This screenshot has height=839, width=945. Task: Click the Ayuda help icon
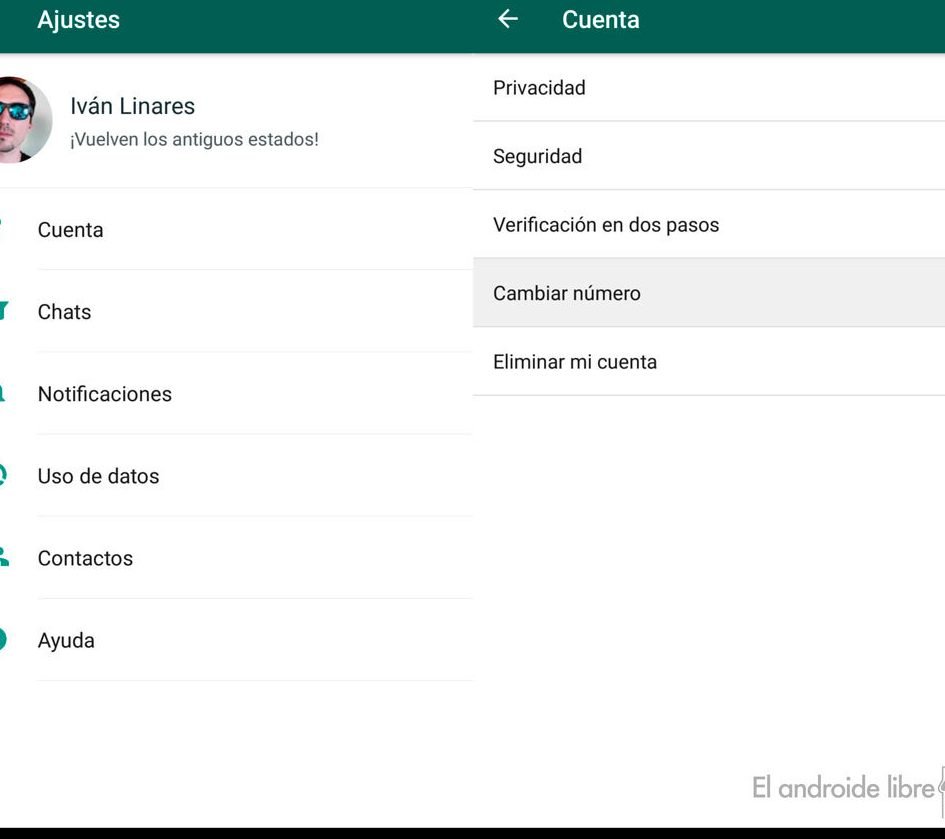(x=3, y=639)
